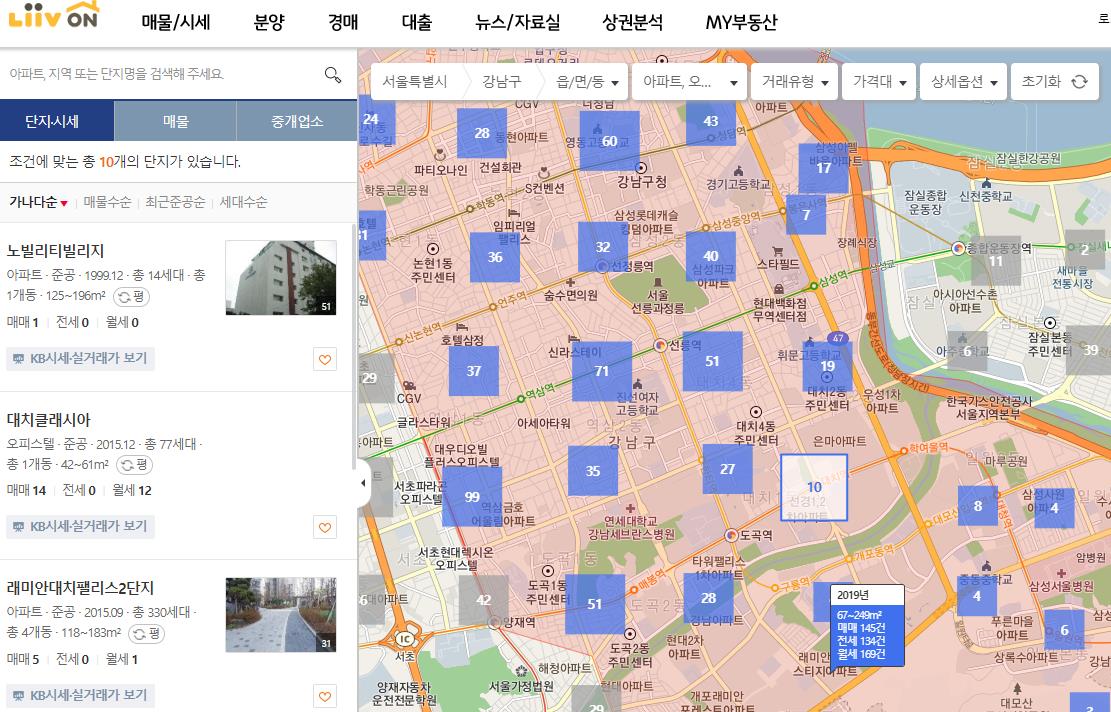The image size is (1111, 712).
Task: Click 매매 14 count for 대치클래시아
Action: click(26, 490)
